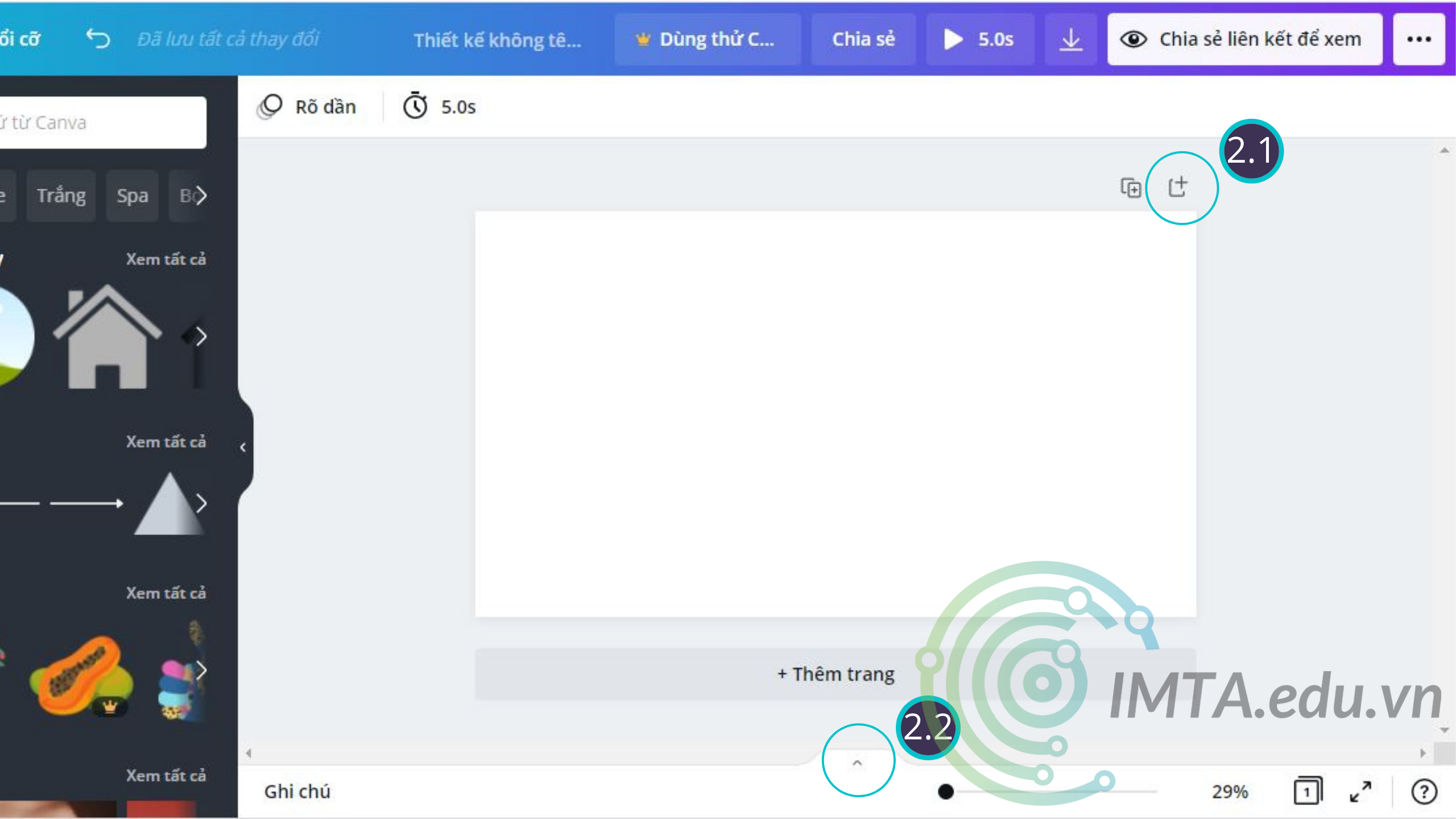Click the 5.0s page timing clock
Viewport: 1456px width, 819px height.
439,107
